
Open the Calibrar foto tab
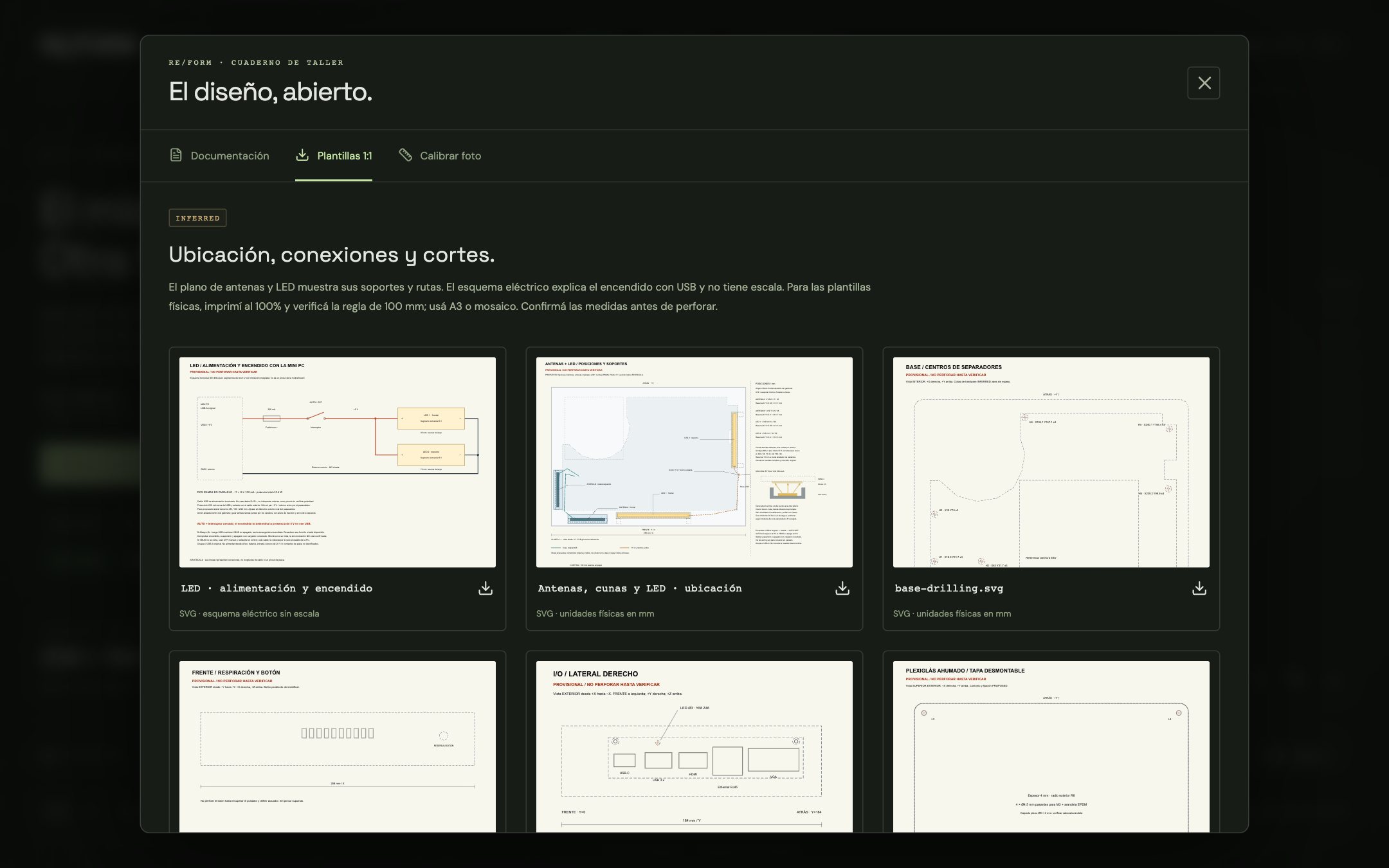[x=440, y=156]
